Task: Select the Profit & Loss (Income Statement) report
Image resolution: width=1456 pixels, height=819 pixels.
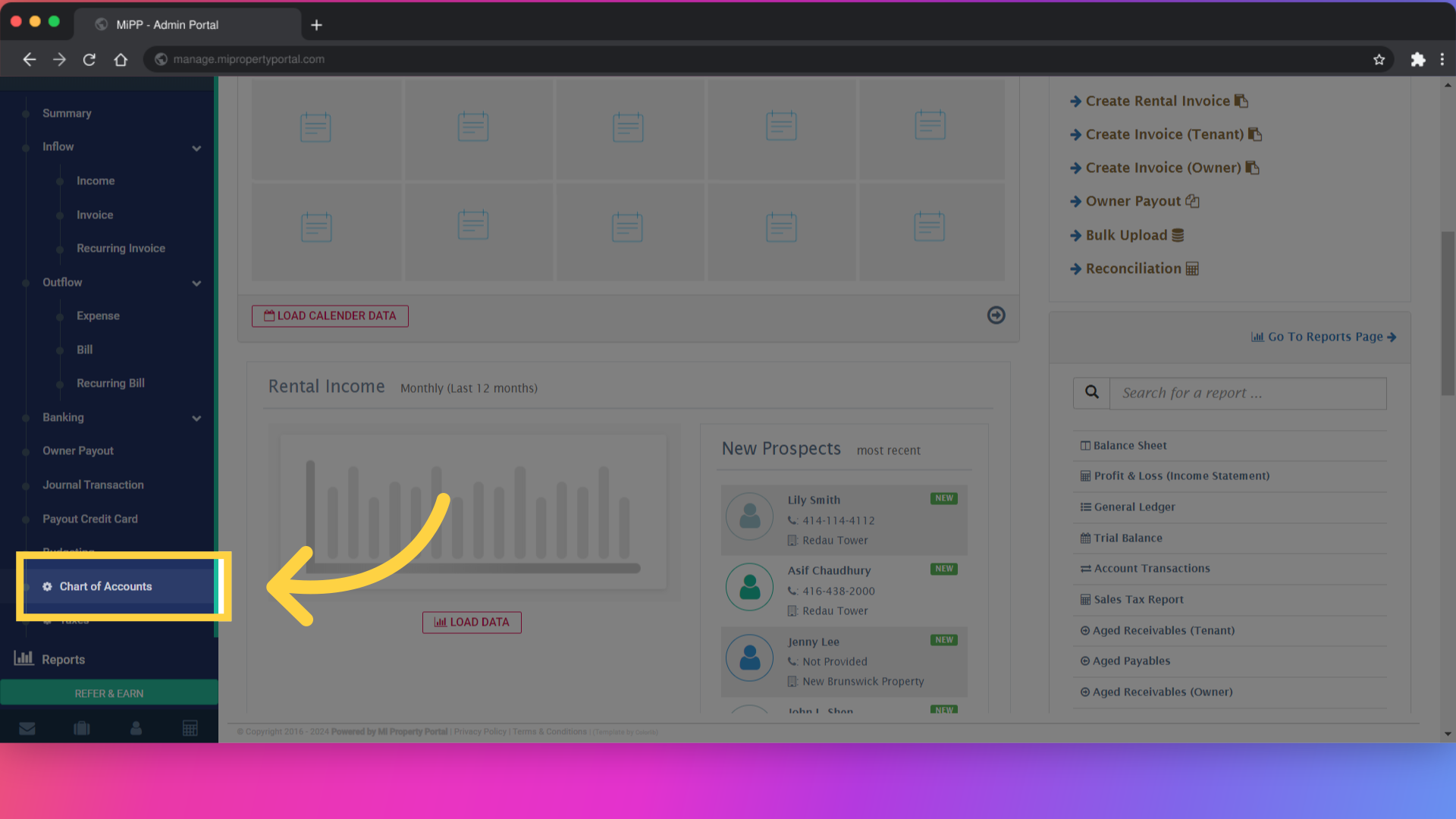Action: click(1181, 475)
